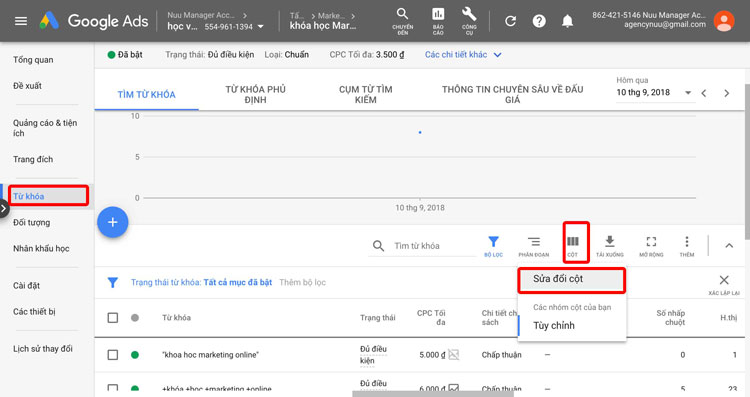Open Quảng cáo & tiện ích page

[45, 128]
